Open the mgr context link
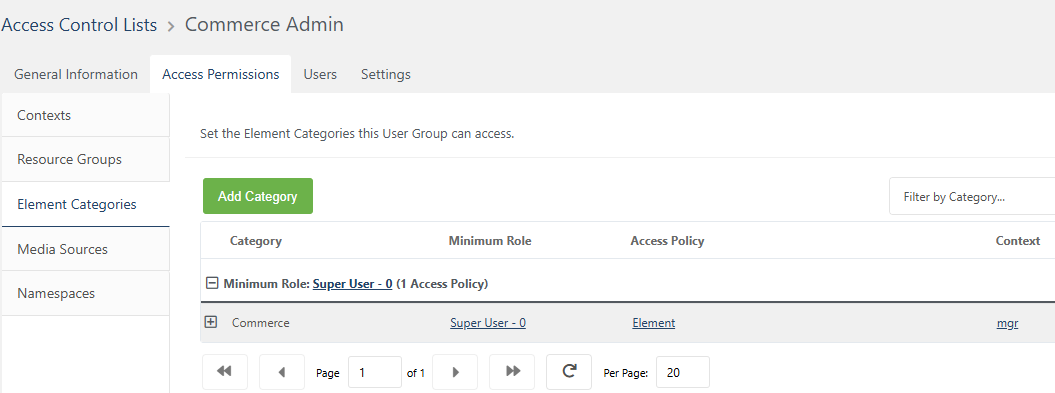Screen dimensions: 1055x393 1007,324
